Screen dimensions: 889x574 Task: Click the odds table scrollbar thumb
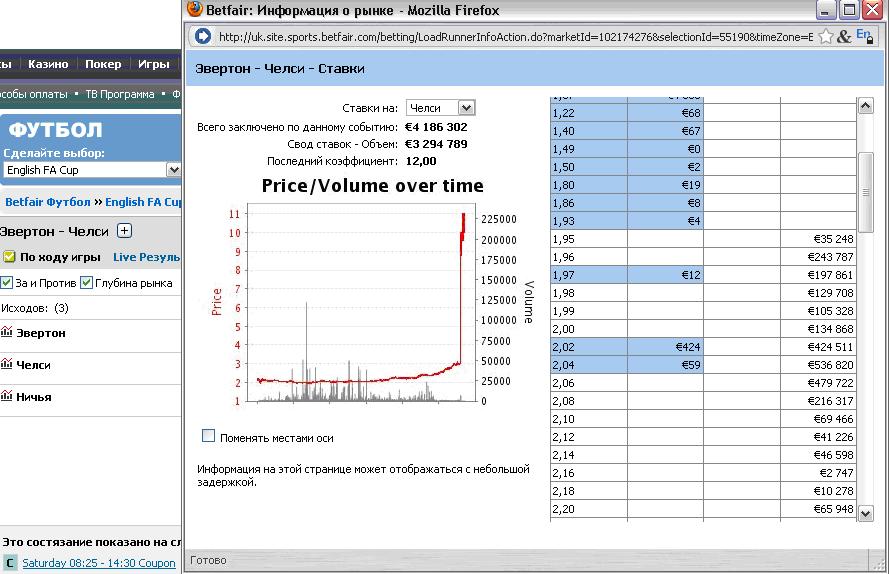pyautogui.click(x=865, y=192)
